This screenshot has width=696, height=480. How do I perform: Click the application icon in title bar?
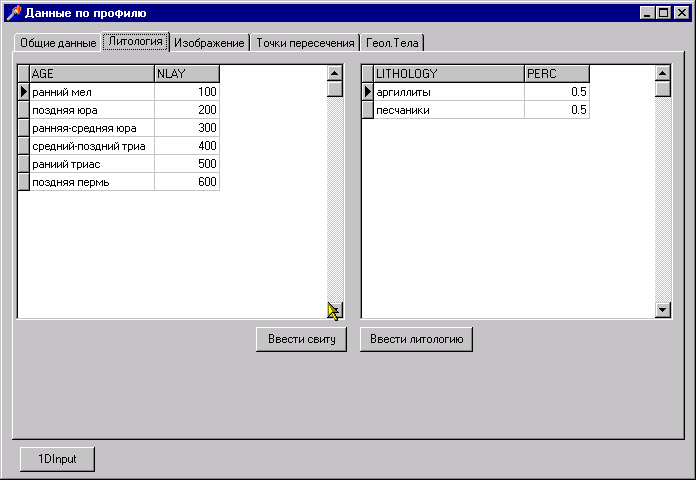tap(13, 13)
